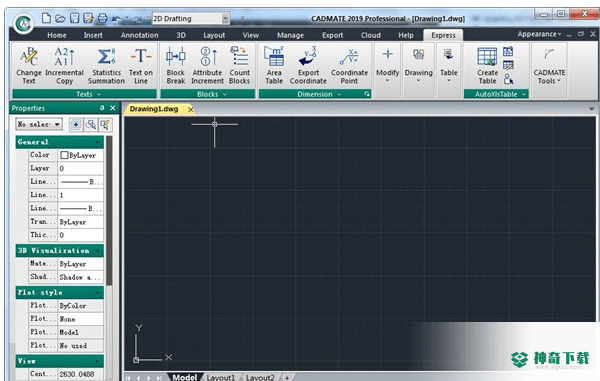Choose the Text on Line tool

pos(141,66)
